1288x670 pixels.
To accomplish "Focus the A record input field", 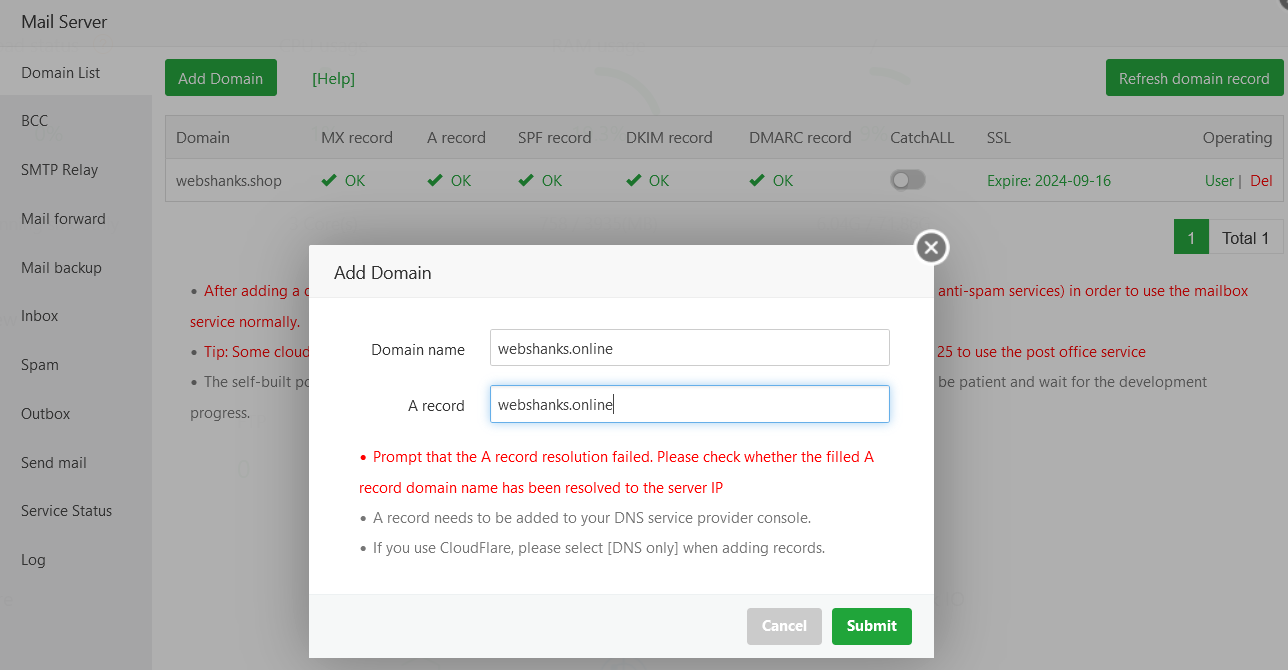I will click(690, 404).
